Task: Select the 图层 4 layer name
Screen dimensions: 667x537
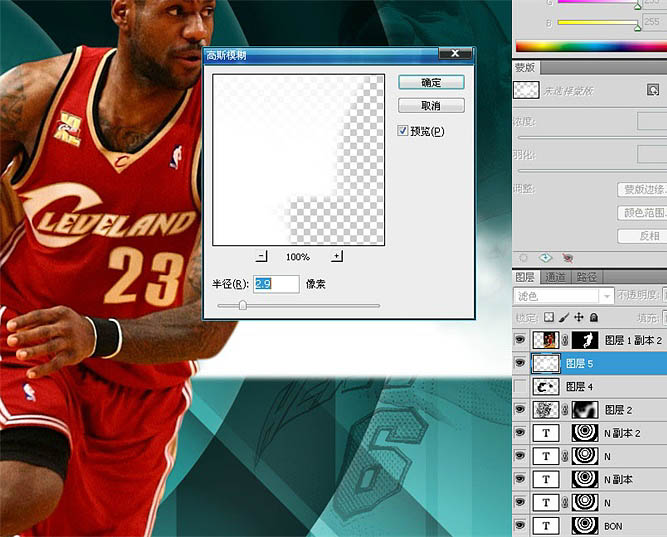Action: (579, 387)
